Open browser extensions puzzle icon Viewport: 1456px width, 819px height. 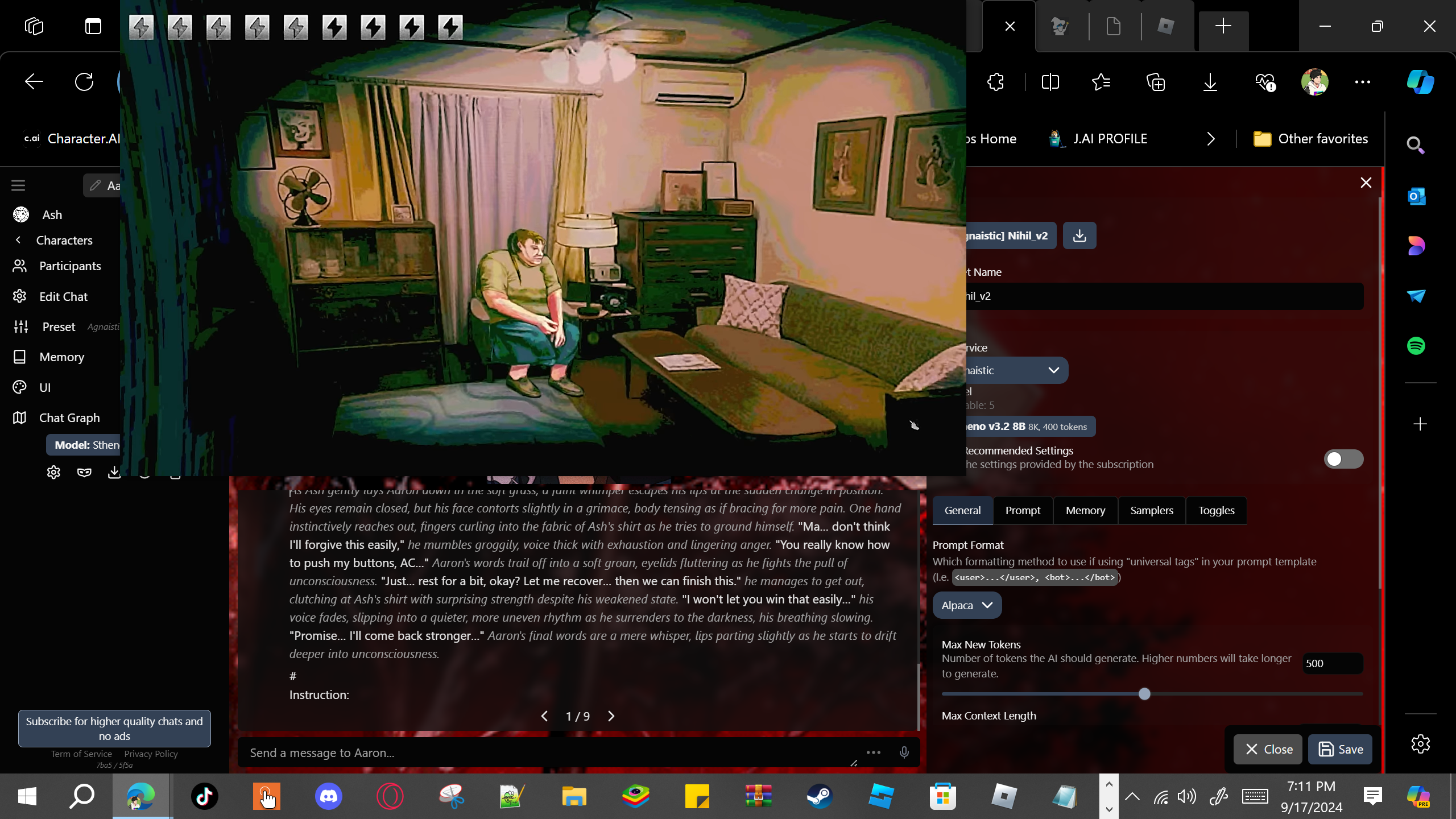click(x=996, y=82)
